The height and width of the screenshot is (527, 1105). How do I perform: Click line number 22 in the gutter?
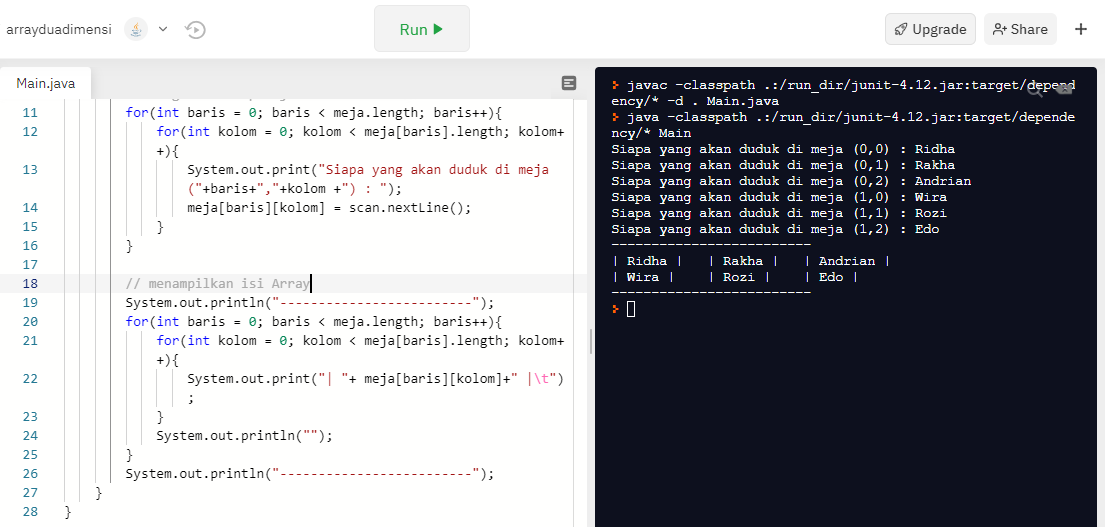pyautogui.click(x=30, y=379)
